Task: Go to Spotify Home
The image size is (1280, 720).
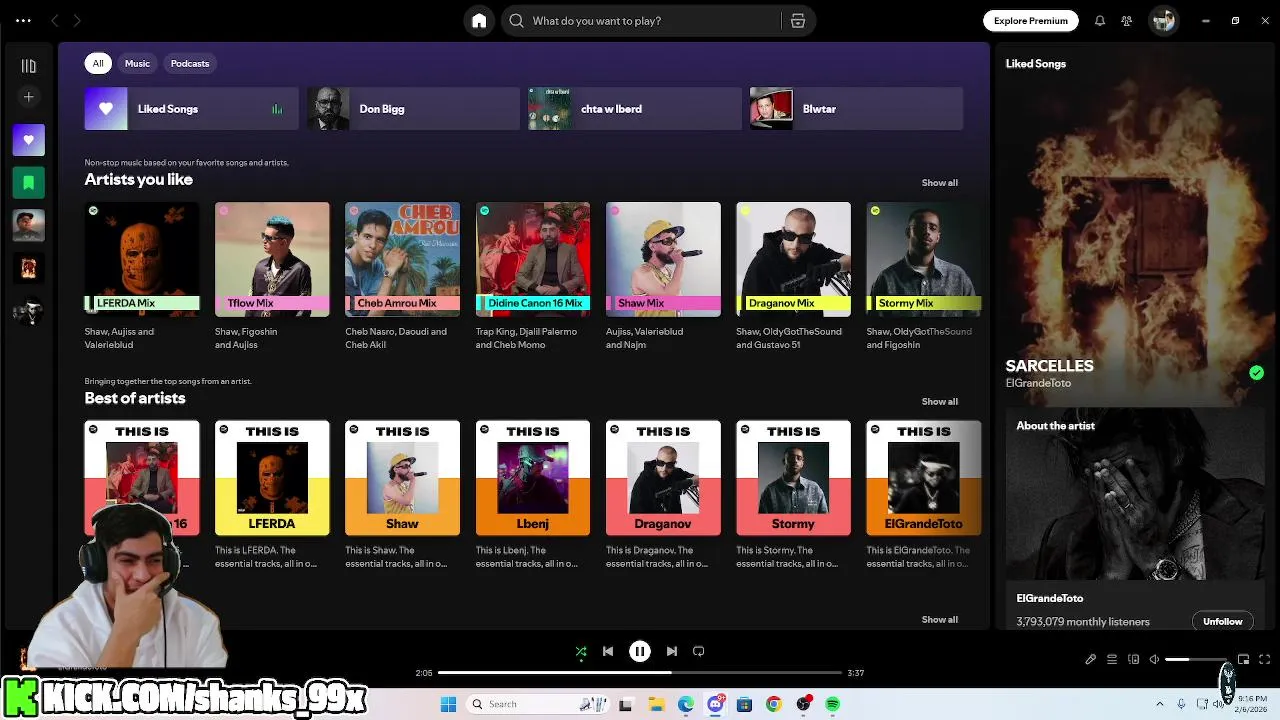Action: coord(479,21)
